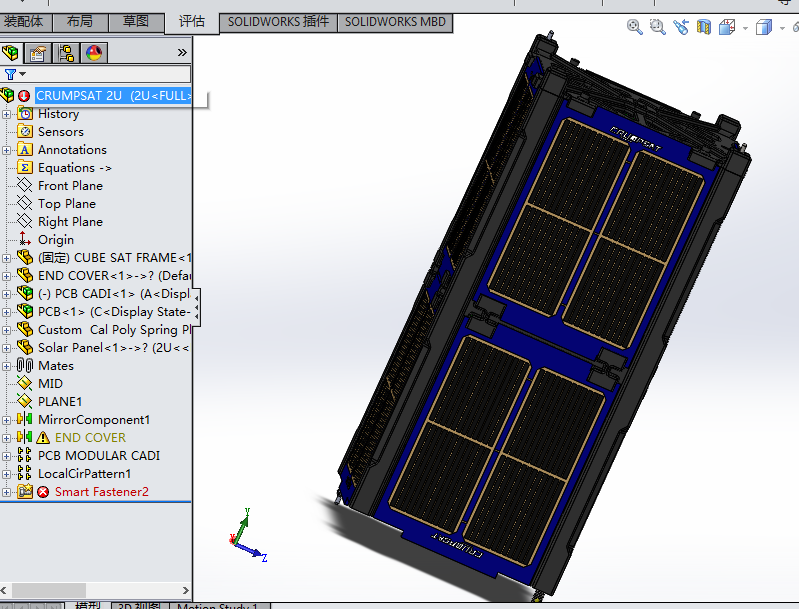Select the Solar Panel<1> component
This screenshot has height=609, width=799.
click(x=114, y=348)
